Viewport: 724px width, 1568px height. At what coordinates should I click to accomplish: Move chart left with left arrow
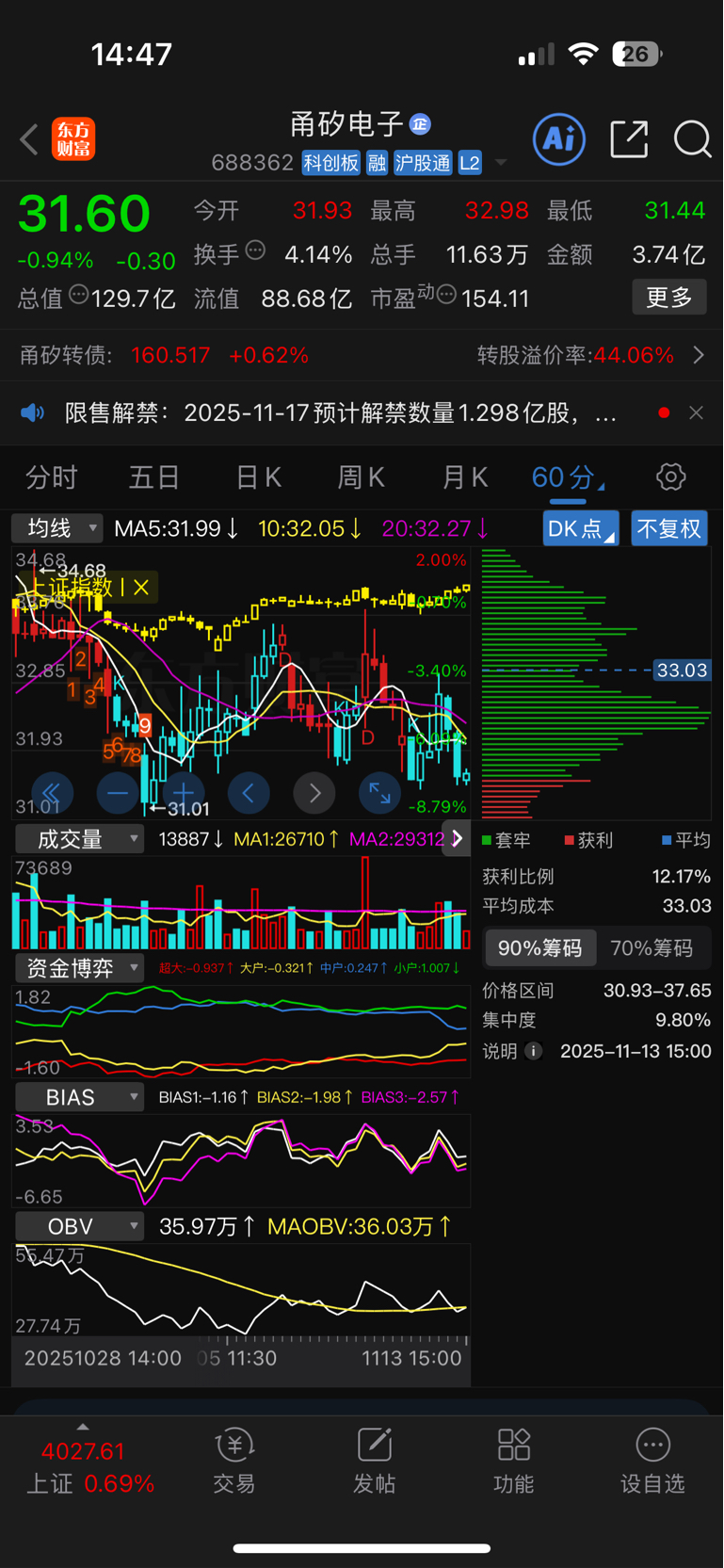point(249,793)
